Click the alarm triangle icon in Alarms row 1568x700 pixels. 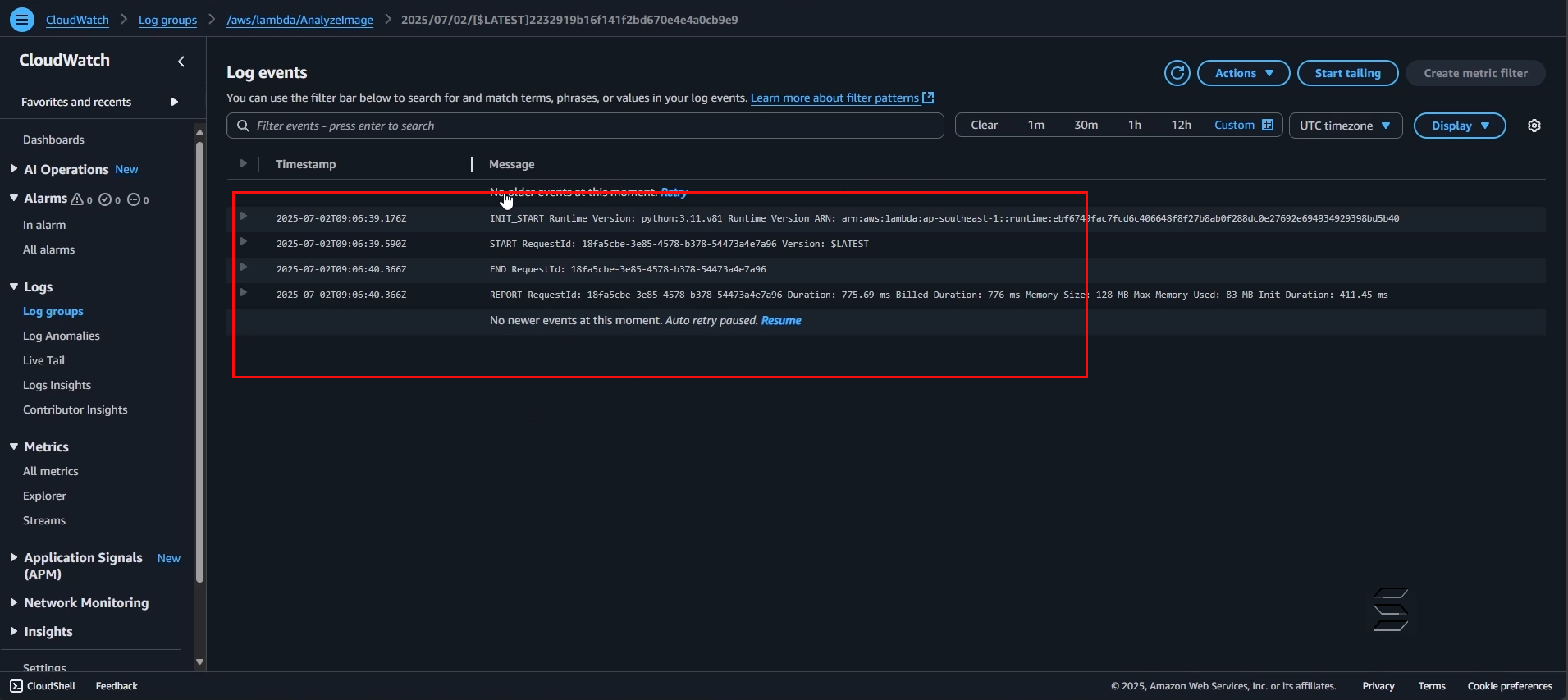77,199
